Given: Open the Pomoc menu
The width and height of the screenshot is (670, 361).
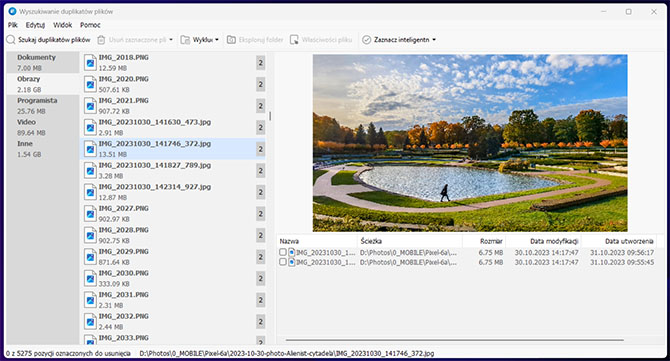Looking at the screenshot, I should (90, 25).
